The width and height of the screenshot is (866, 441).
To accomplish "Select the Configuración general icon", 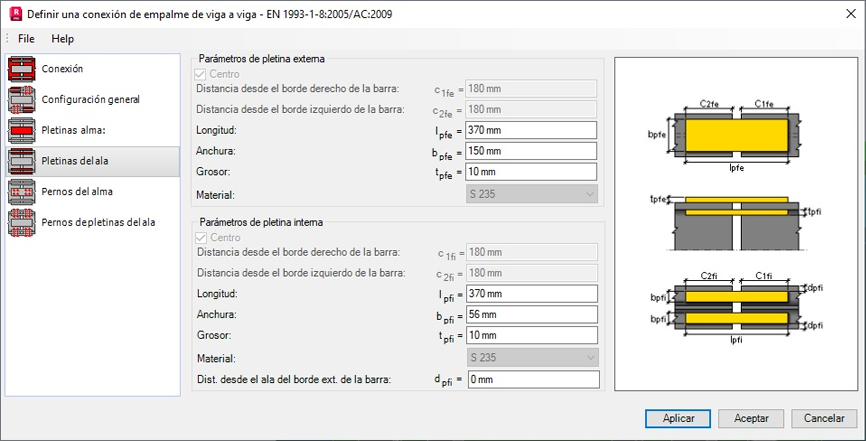I will point(22,100).
